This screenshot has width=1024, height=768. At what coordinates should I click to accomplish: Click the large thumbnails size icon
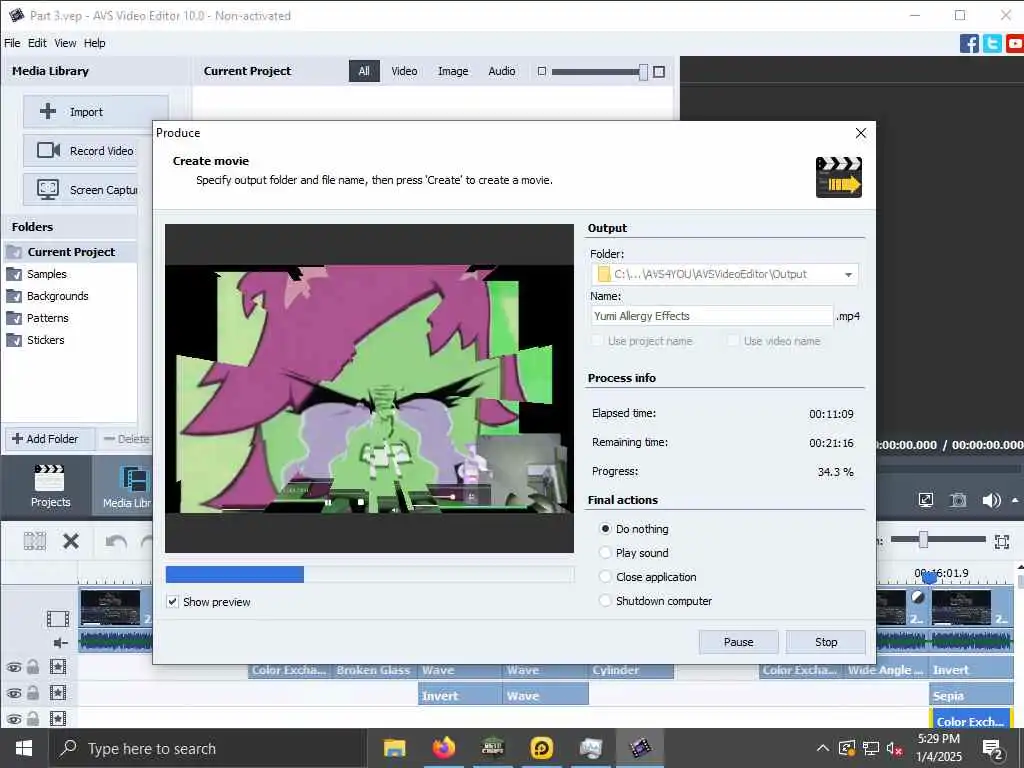(x=659, y=71)
